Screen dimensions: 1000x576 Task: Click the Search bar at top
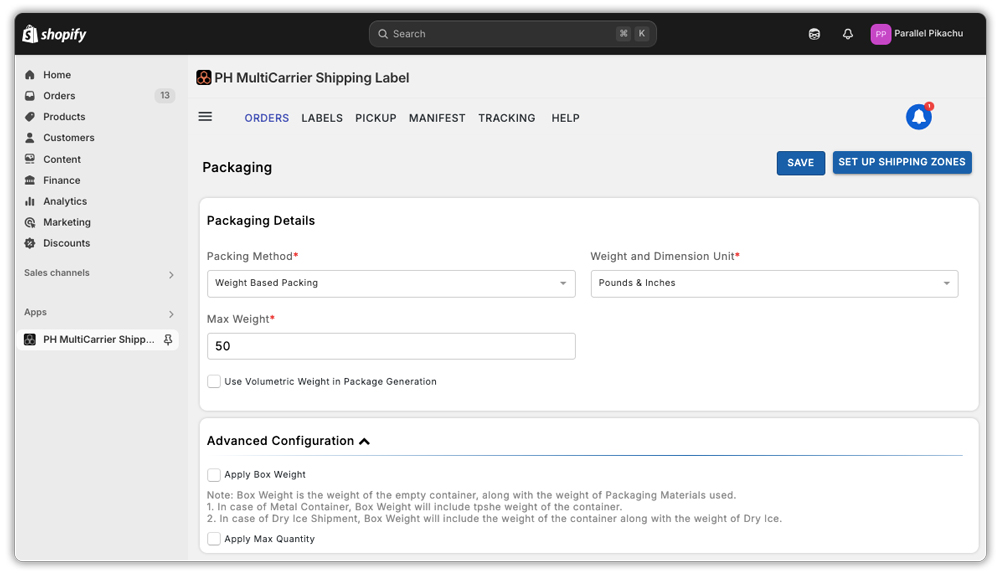[x=513, y=34]
